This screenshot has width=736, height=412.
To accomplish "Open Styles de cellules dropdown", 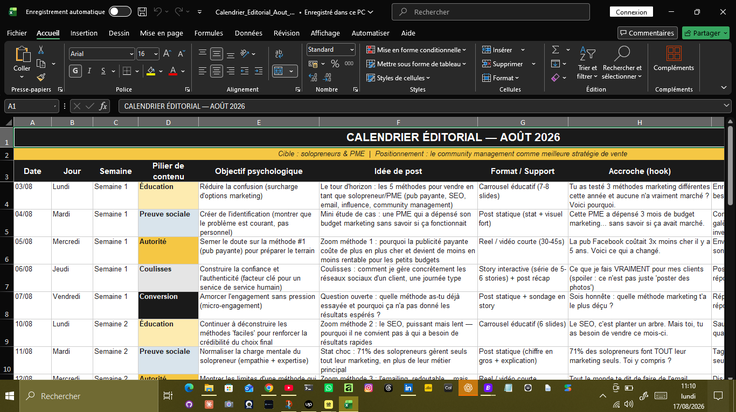I will [399, 78].
